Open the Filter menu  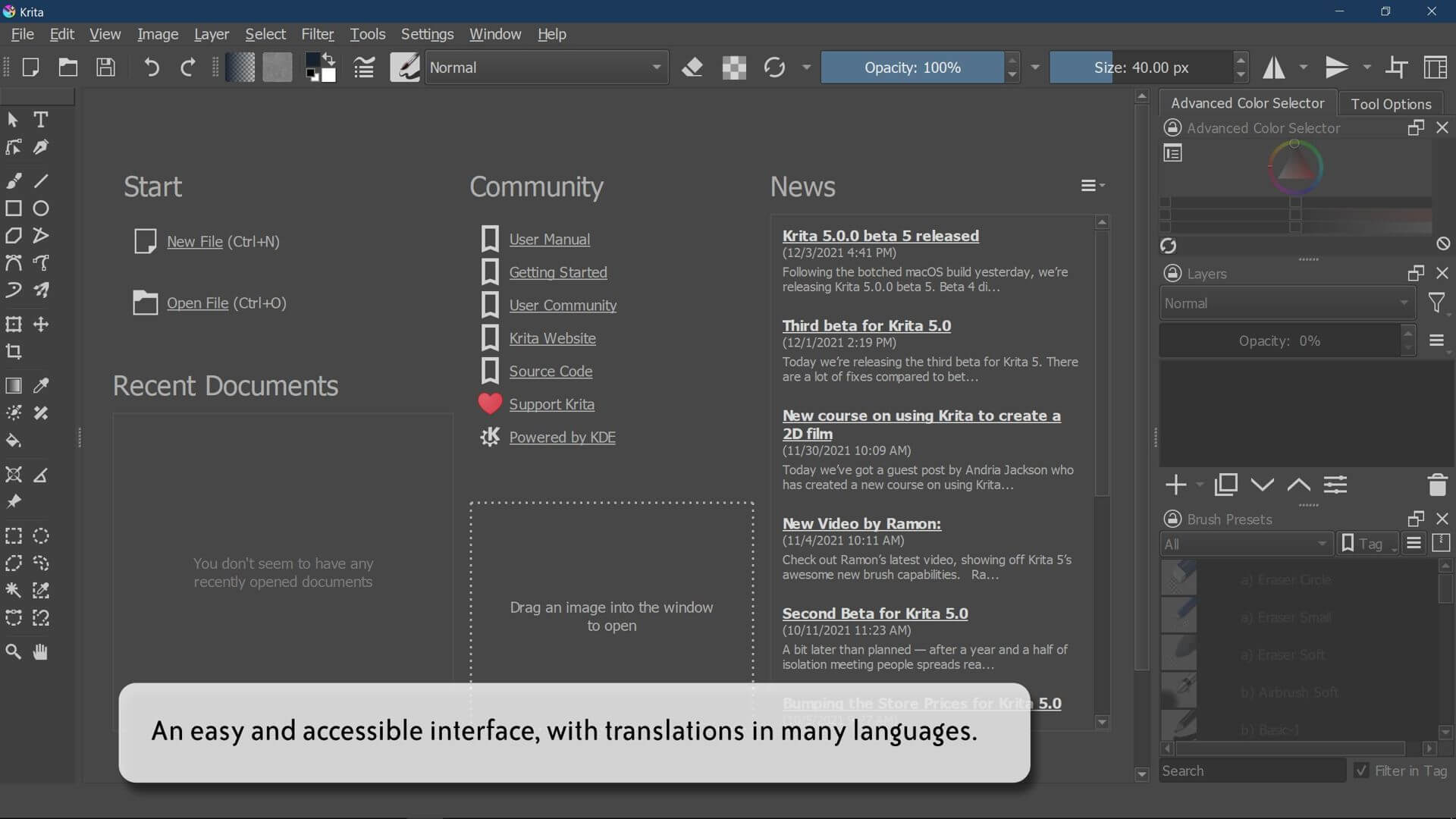click(x=317, y=34)
